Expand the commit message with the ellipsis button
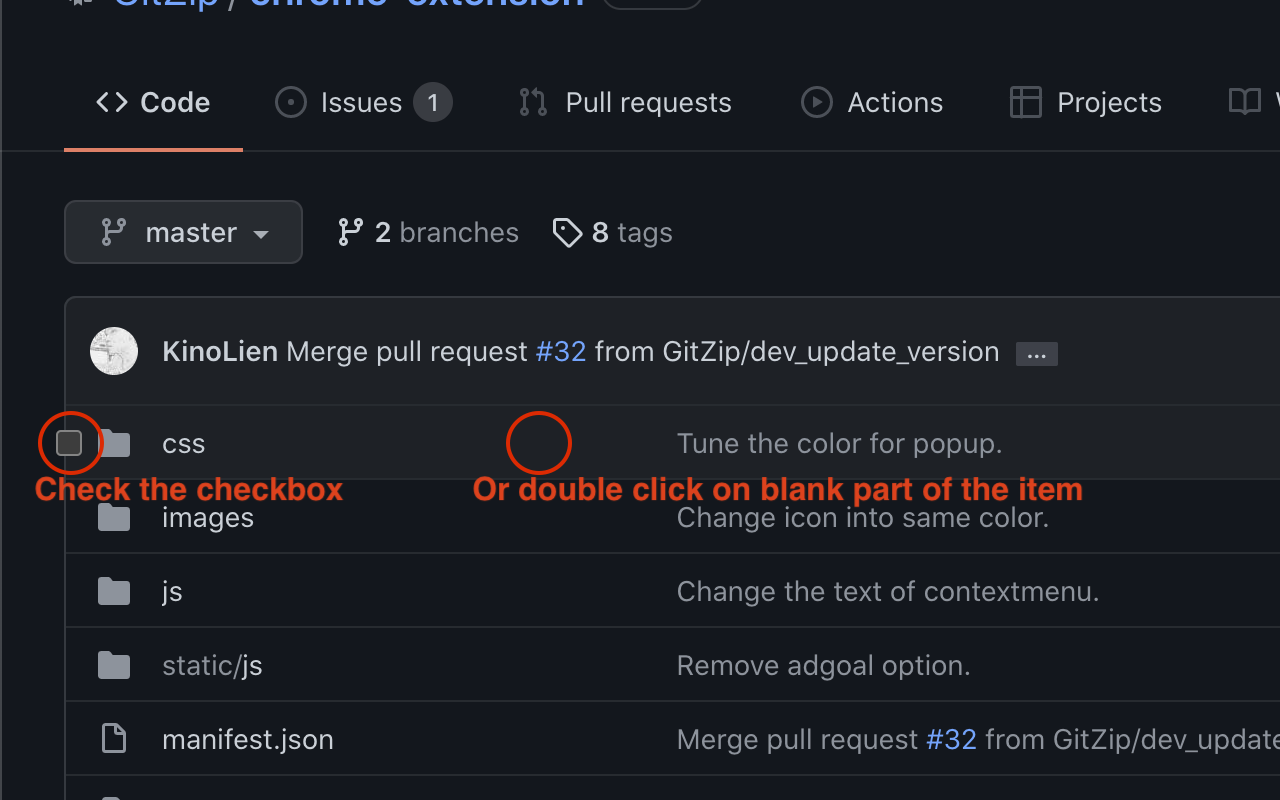 (x=1036, y=353)
